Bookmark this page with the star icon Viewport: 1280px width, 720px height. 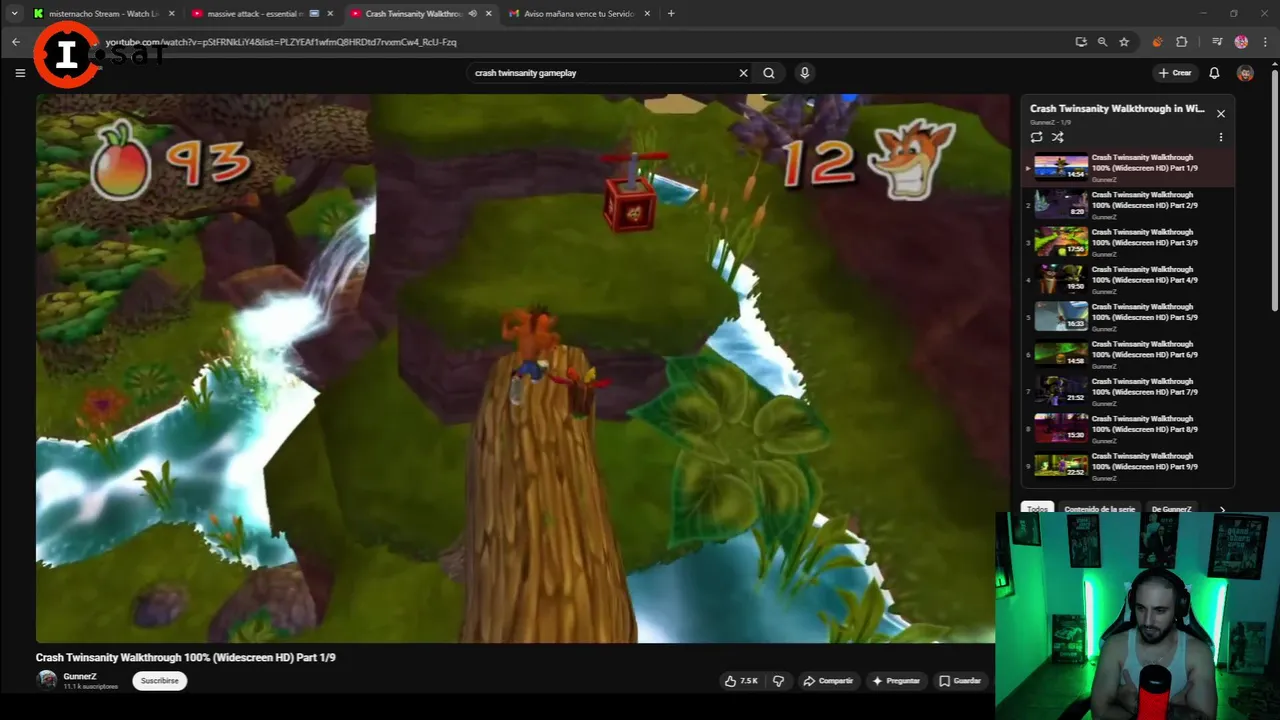1124,42
